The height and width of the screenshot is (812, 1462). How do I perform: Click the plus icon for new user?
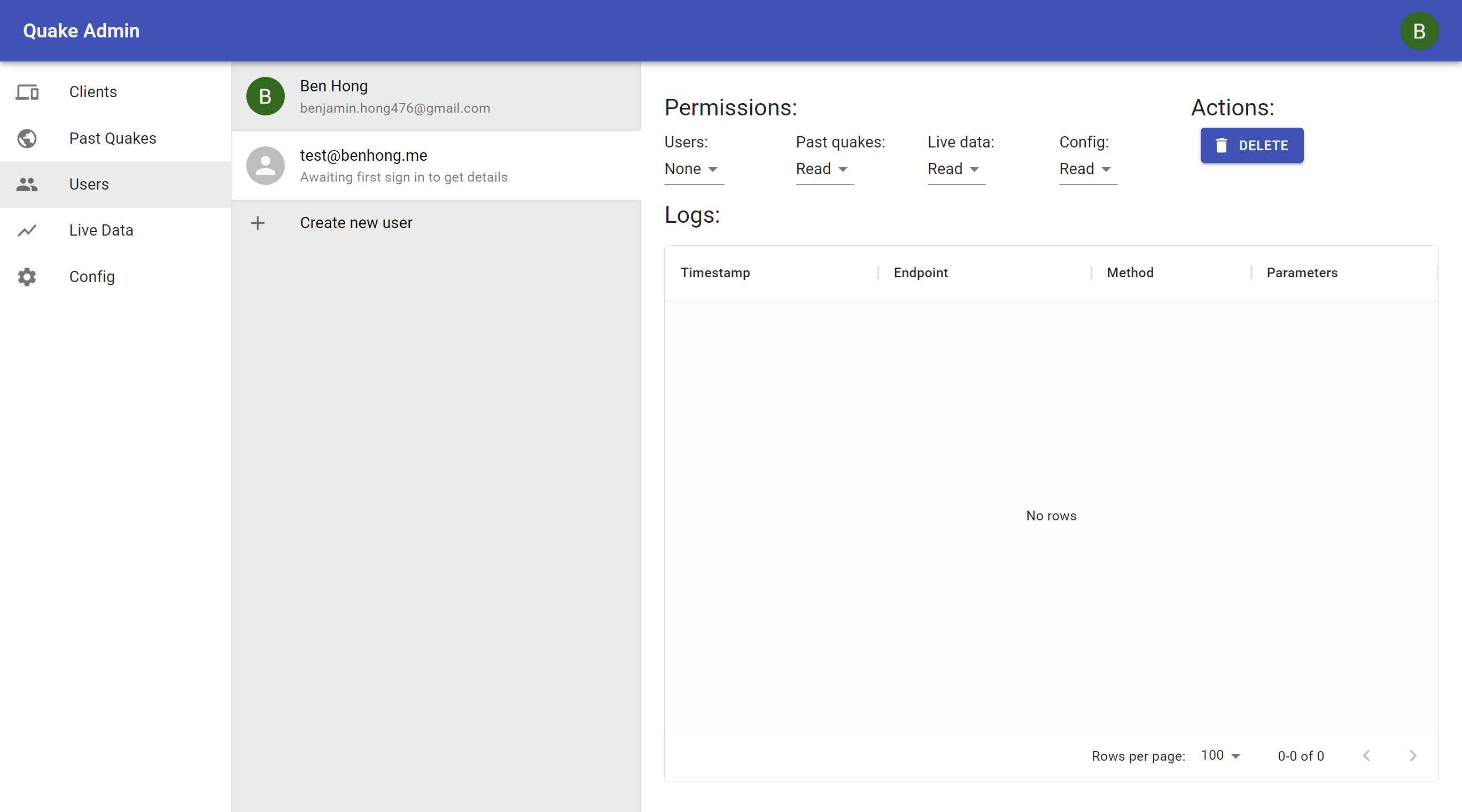pos(258,223)
